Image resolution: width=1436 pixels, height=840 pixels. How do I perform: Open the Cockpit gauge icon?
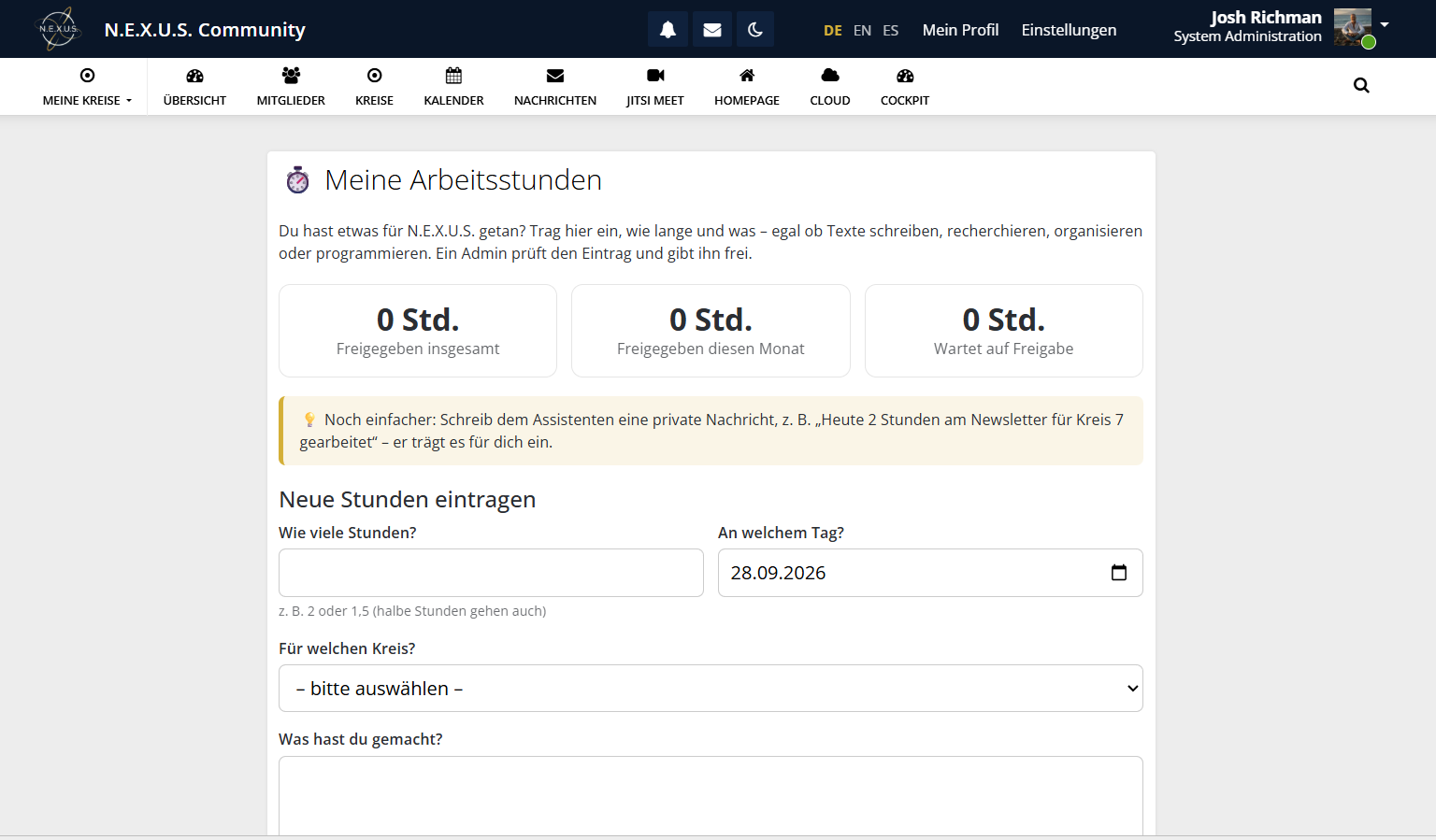[905, 76]
